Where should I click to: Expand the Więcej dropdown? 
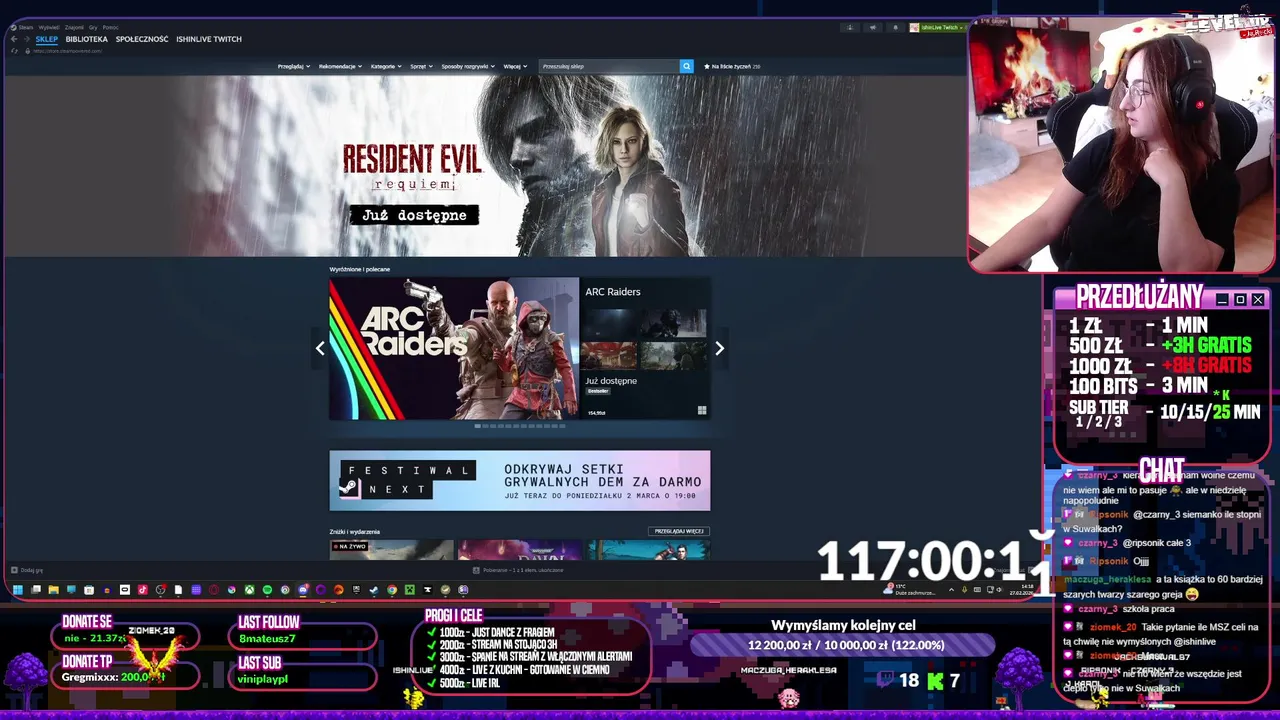coord(515,66)
